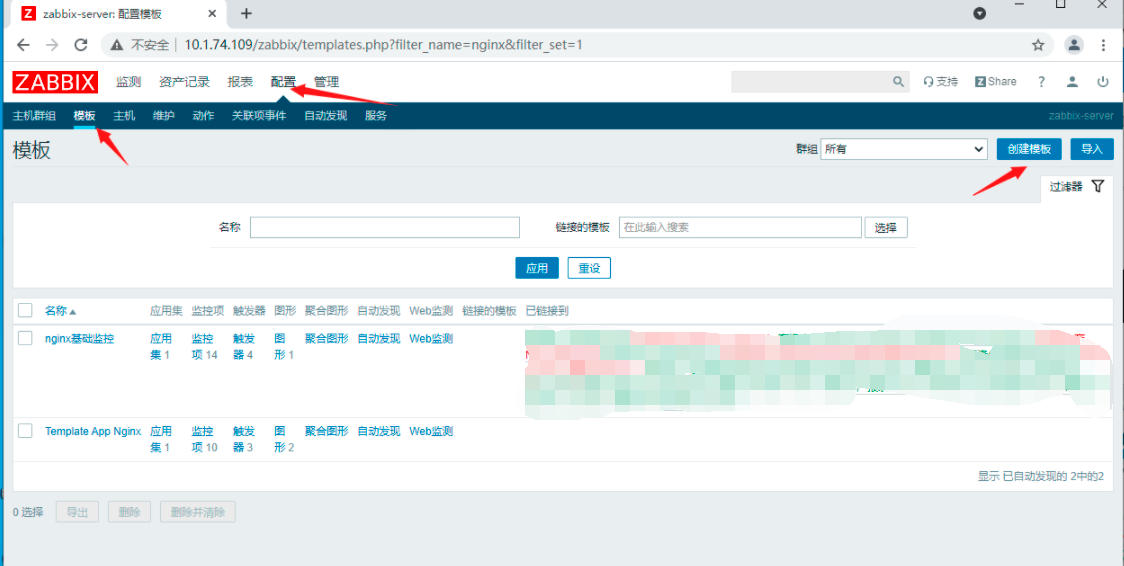Open the 过滤器 filter tab
1124x566 pixels.
[x=1077, y=186]
